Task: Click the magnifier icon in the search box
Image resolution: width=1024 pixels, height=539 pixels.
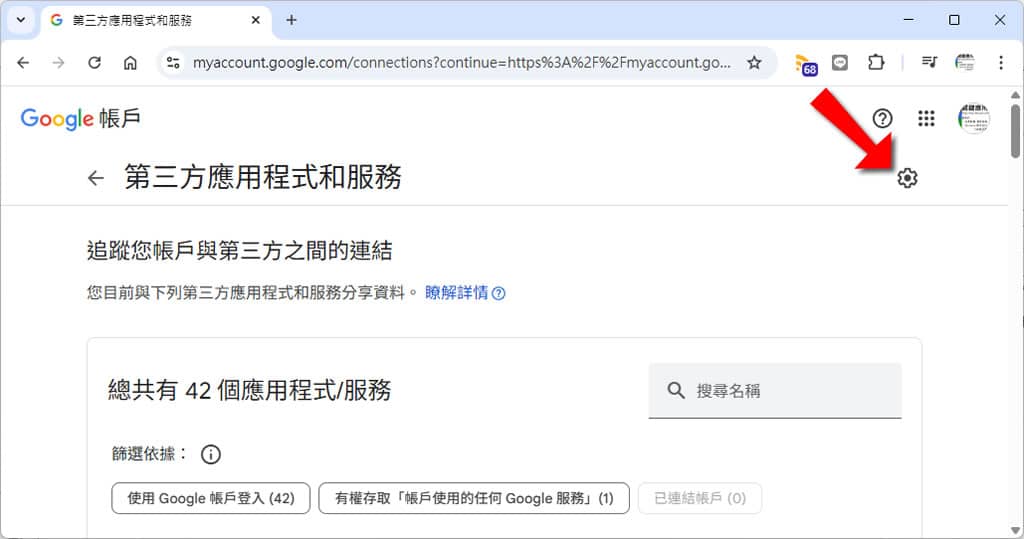Action: click(x=676, y=391)
